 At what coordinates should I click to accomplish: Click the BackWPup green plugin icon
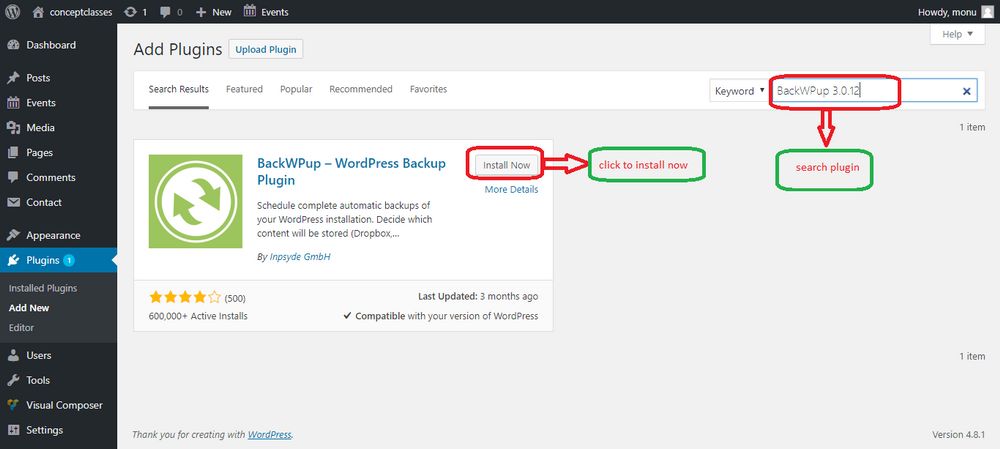click(x=195, y=201)
